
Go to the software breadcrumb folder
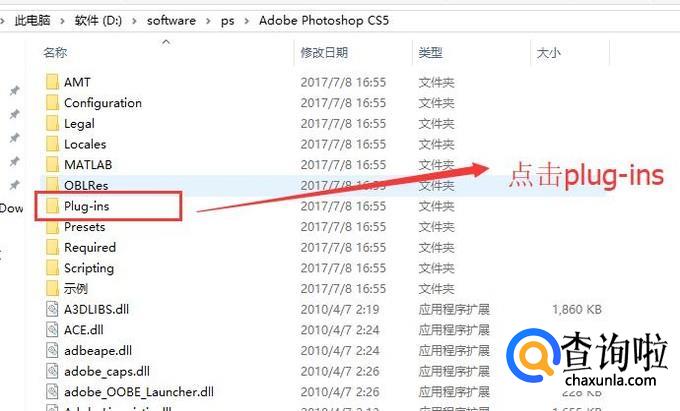[171, 21]
